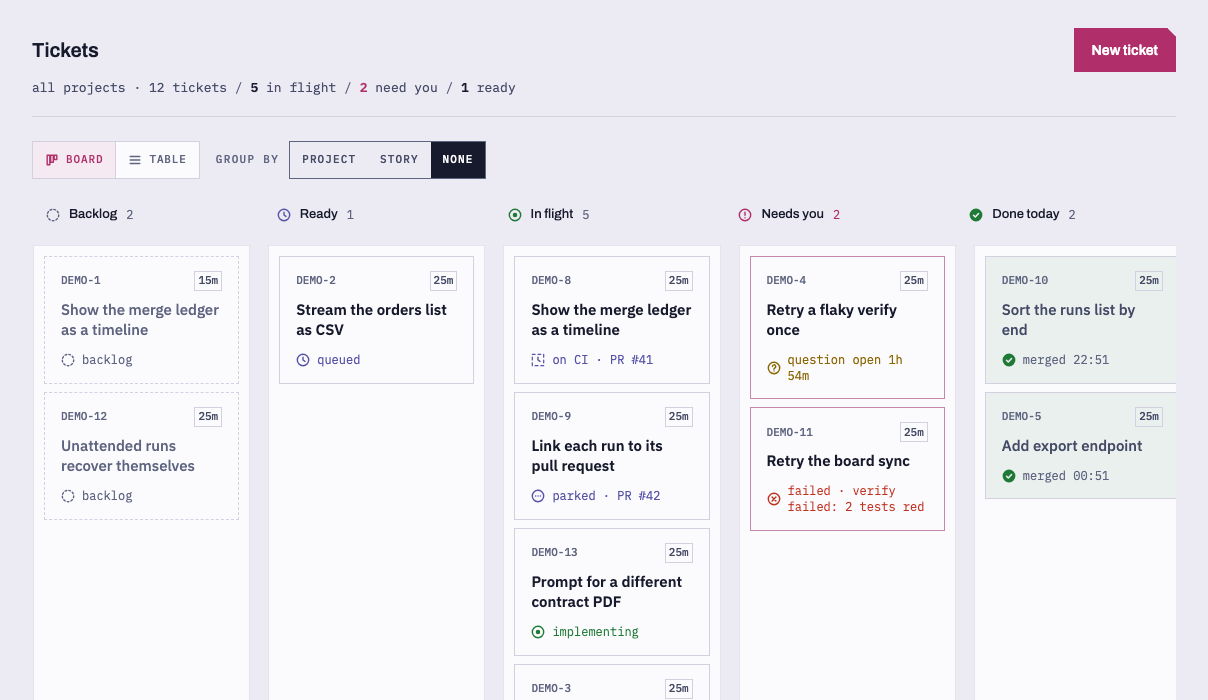Open the Retry the board sync ticket
Screen dimensions: 1208x700
pos(847,468)
